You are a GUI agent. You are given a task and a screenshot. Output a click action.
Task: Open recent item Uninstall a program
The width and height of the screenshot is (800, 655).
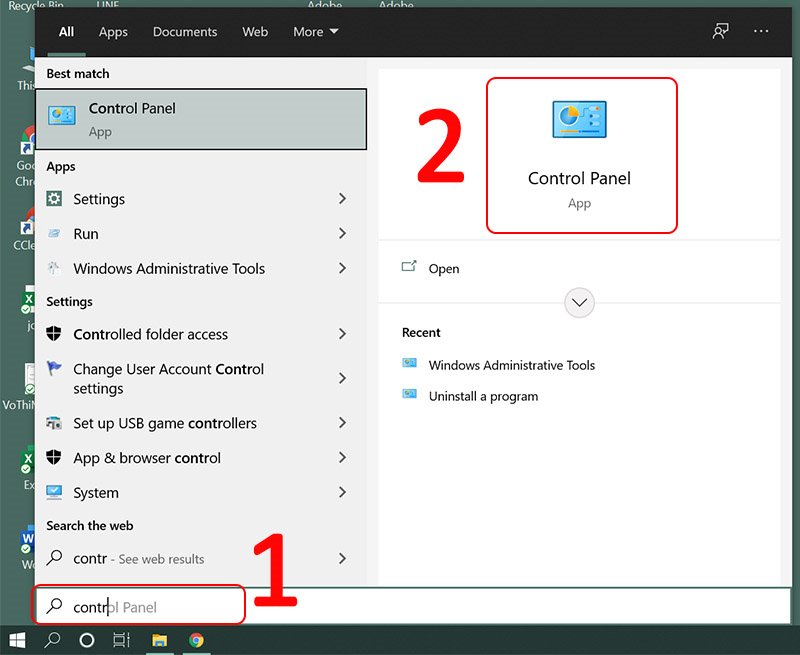(483, 396)
